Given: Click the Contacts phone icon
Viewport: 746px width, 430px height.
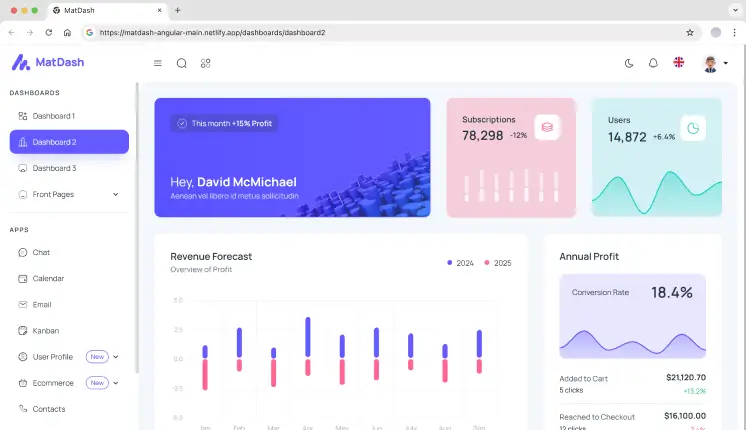Looking at the screenshot, I should pos(22,409).
